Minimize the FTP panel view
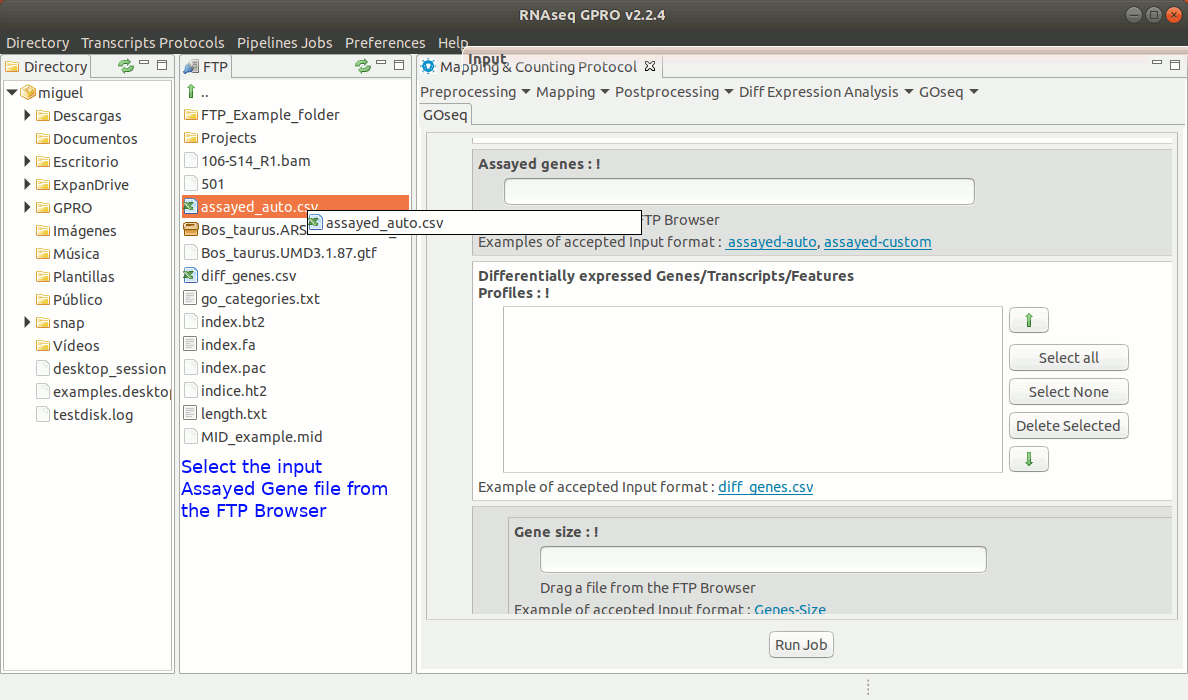The width and height of the screenshot is (1188, 700). pyautogui.click(x=382, y=64)
